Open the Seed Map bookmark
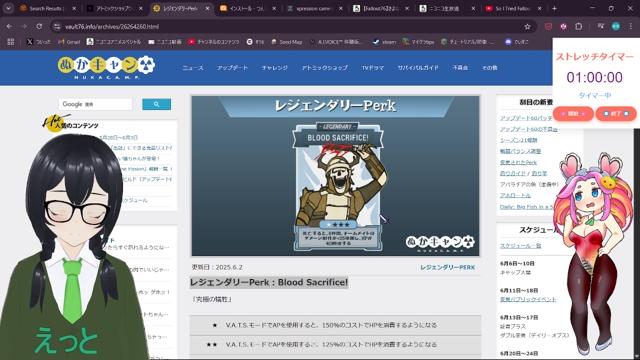The width and height of the screenshot is (640, 360). coord(287,42)
